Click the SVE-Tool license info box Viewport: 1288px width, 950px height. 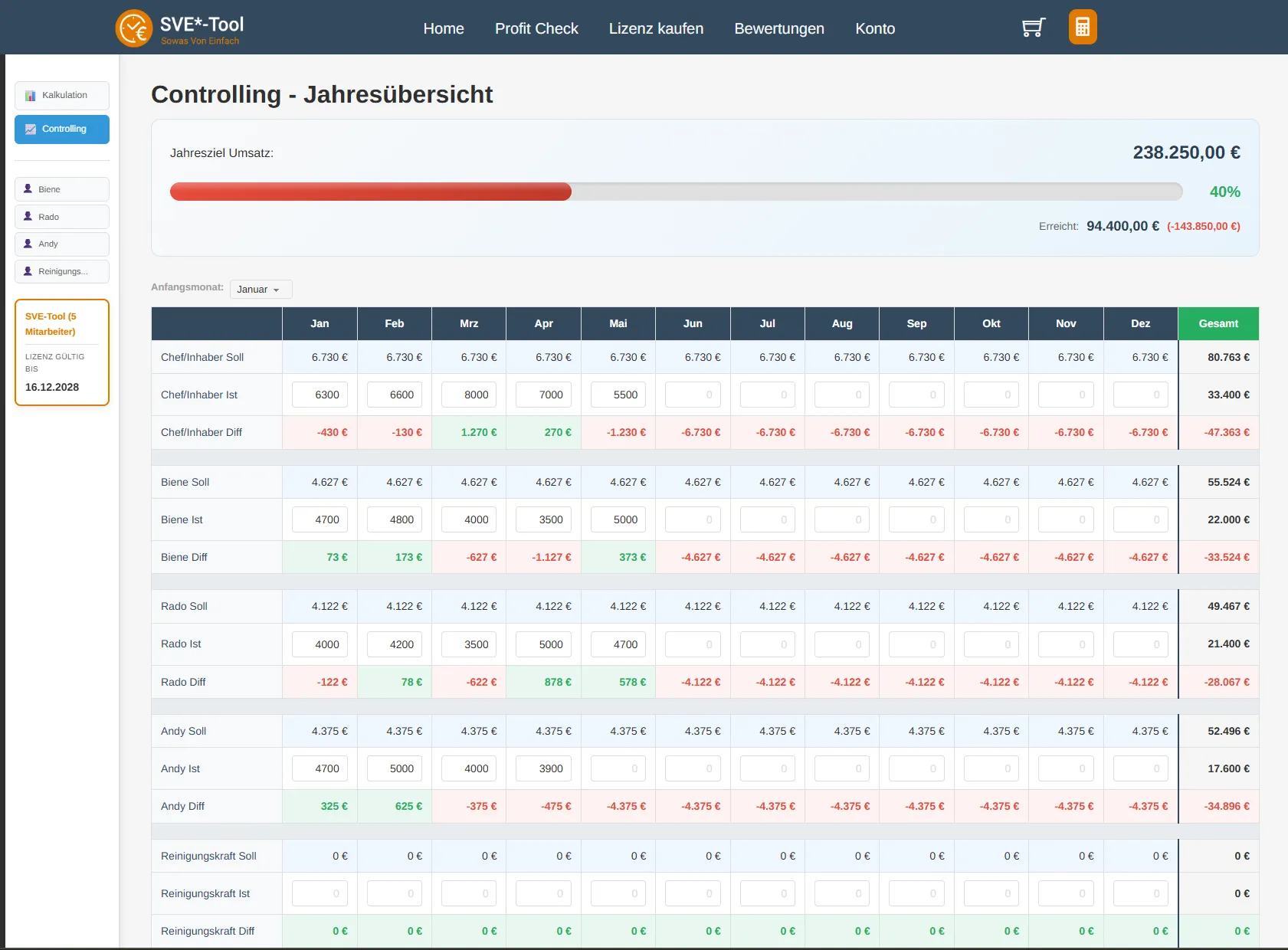coord(62,352)
